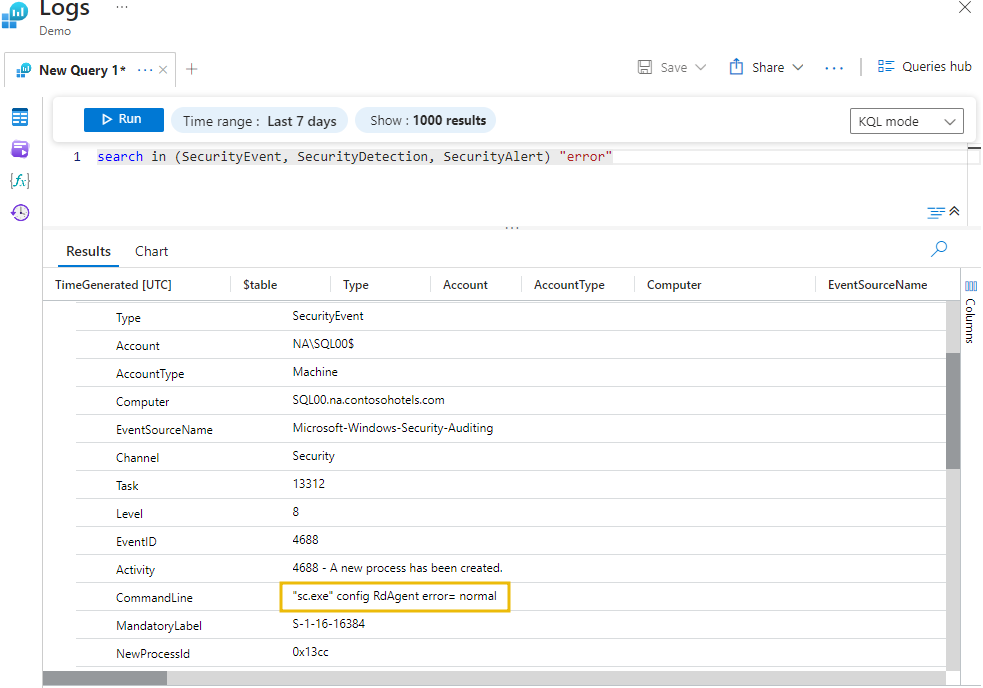Click the Queries hub icon
The image size is (983, 688).
(885, 66)
